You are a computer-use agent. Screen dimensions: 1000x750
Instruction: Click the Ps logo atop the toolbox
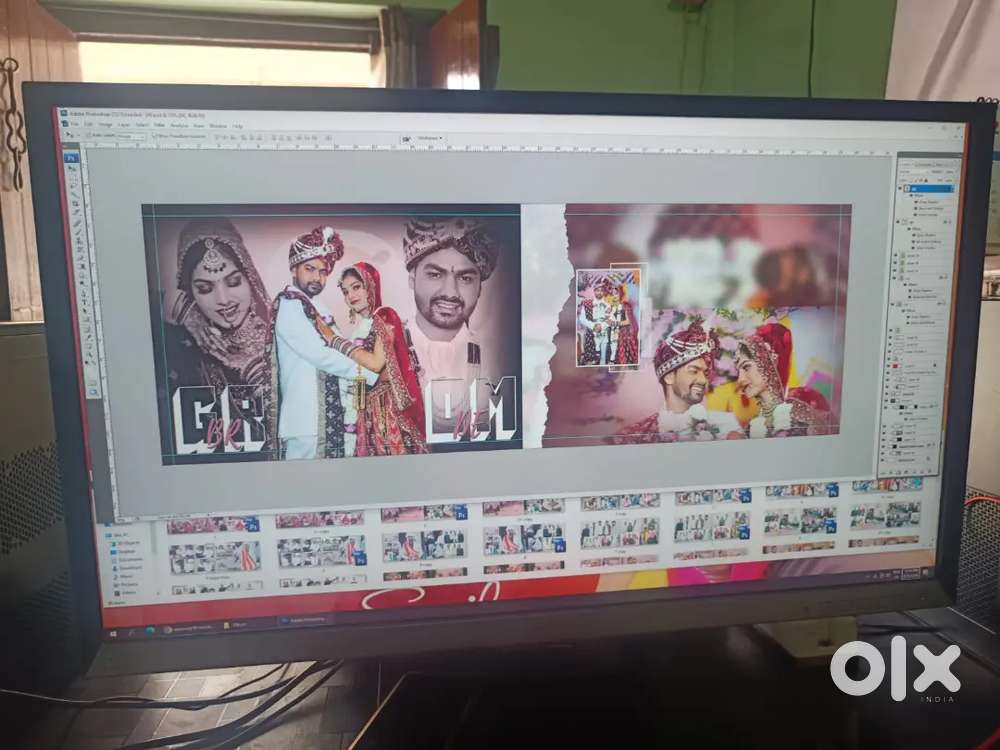71,156
